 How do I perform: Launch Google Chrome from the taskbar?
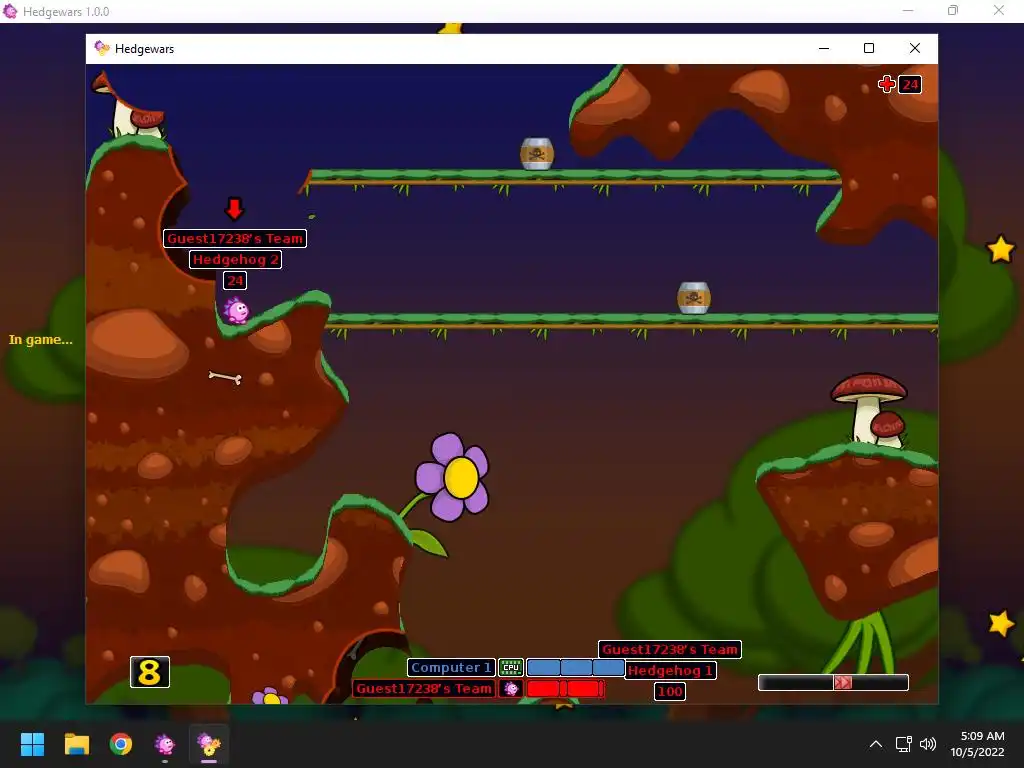(x=121, y=744)
